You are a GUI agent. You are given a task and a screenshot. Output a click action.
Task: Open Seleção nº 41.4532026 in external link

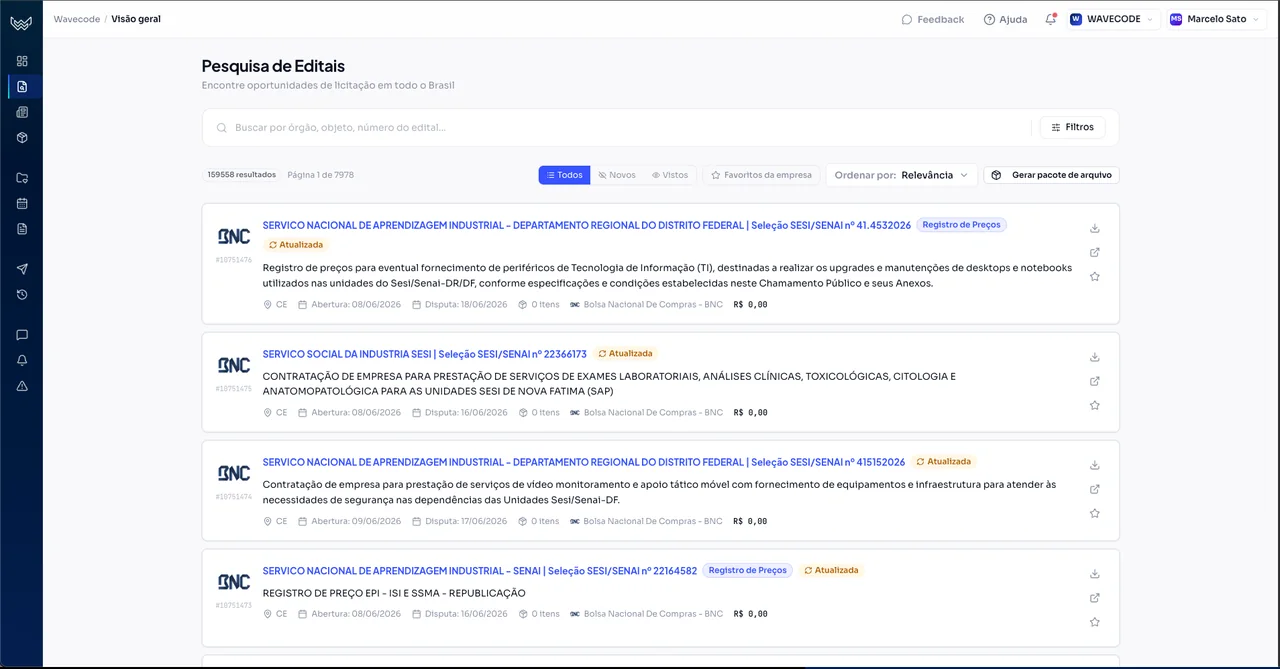pos(1095,252)
